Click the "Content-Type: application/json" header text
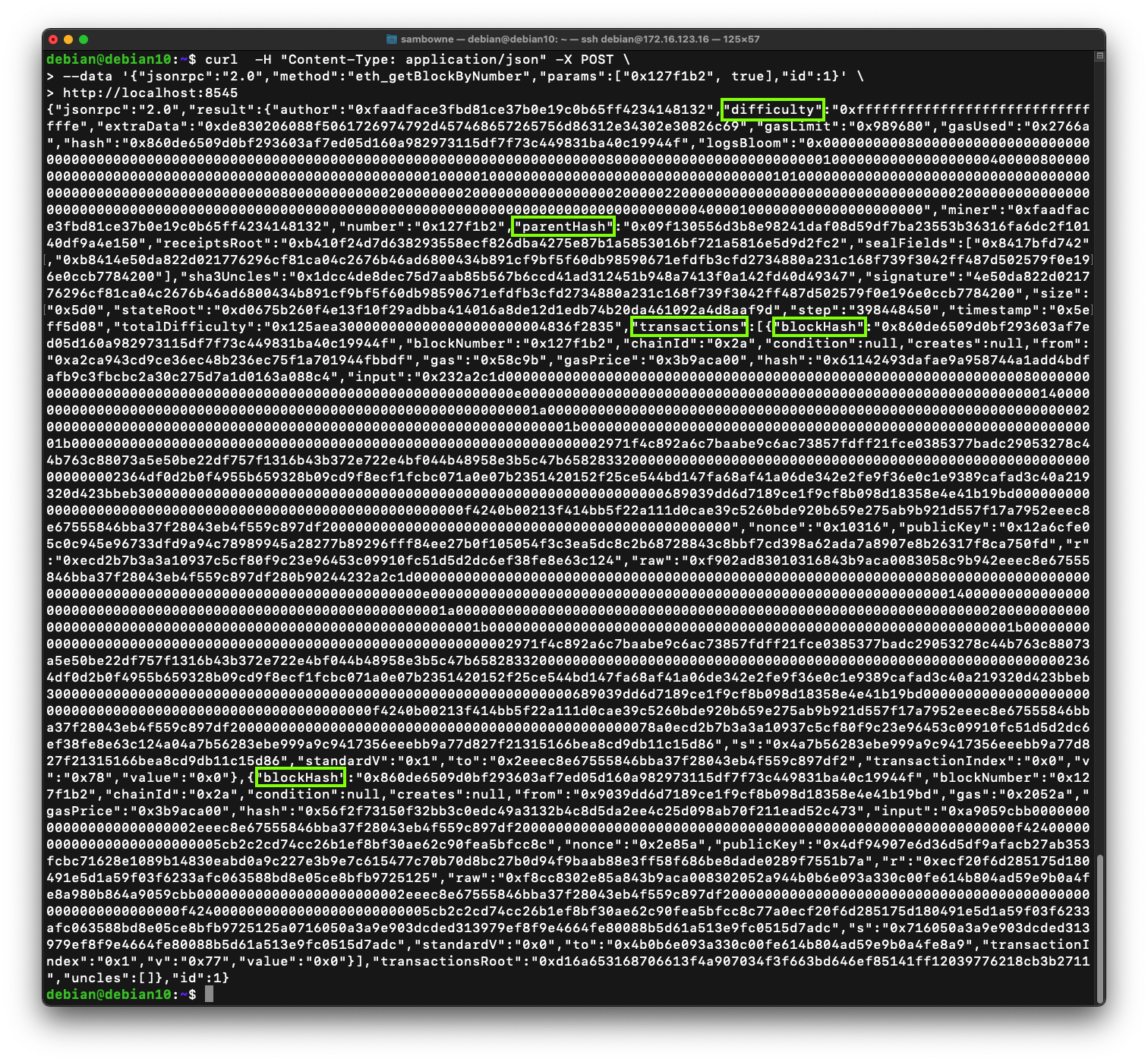Screen dimensions: 1148x1062 pyautogui.click(x=414, y=59)
